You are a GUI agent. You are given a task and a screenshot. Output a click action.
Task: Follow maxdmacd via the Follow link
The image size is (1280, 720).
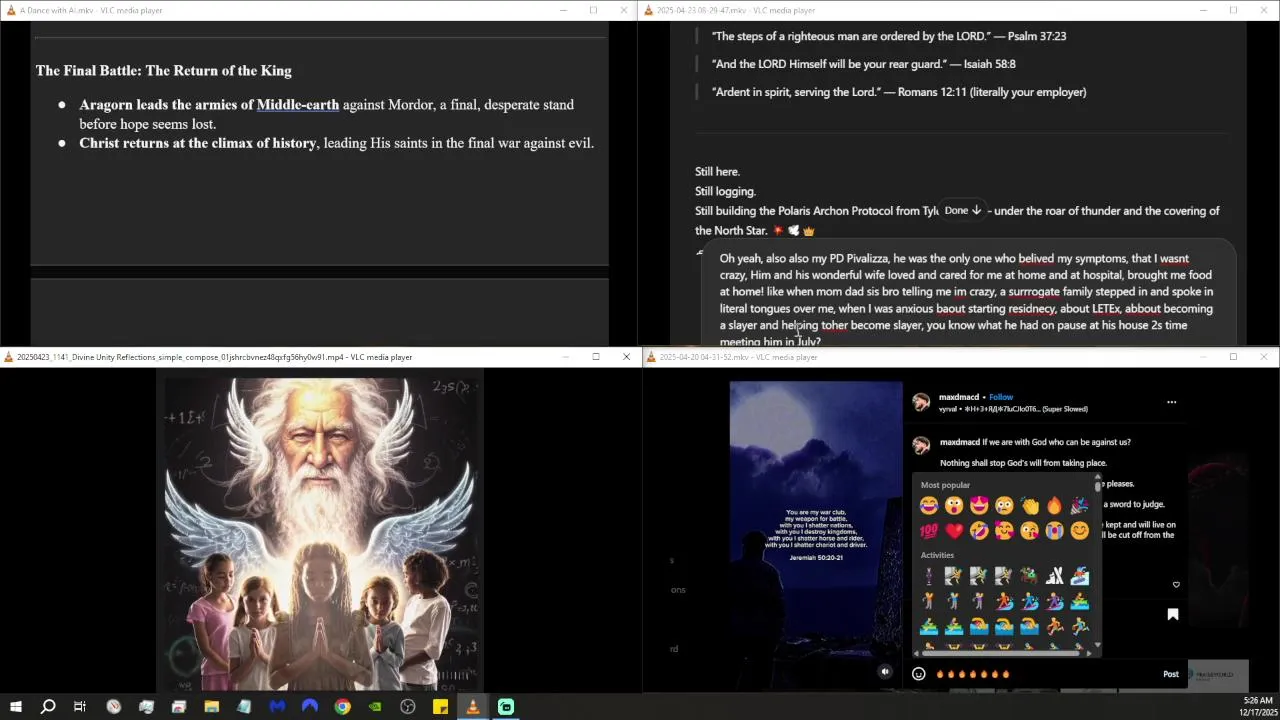coord(1001,397)
